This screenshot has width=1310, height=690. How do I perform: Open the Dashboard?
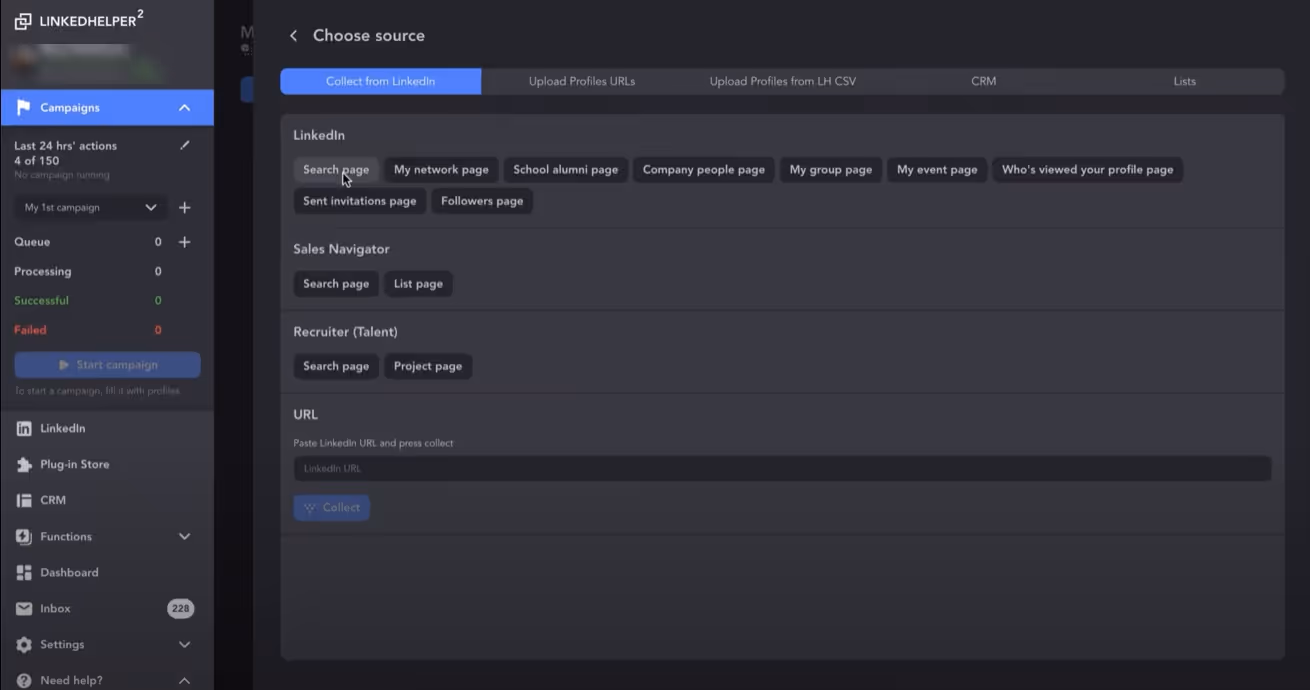(x=70, y=572)
